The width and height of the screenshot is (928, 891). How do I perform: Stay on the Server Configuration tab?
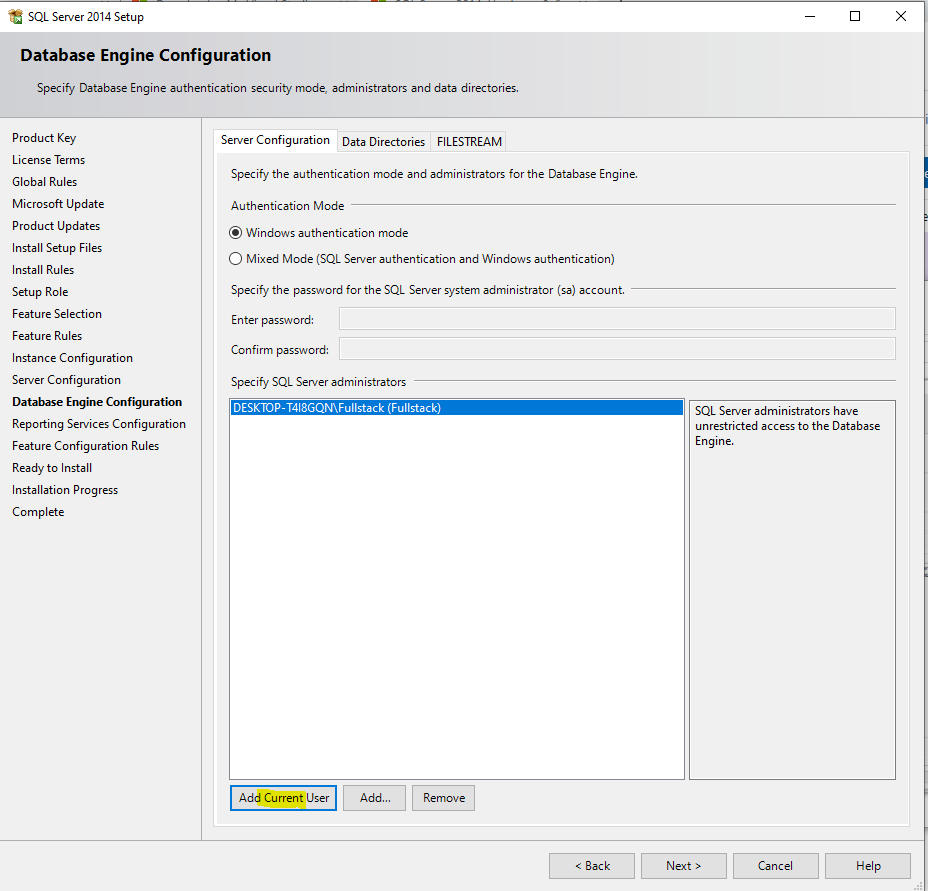pos(275,140)
